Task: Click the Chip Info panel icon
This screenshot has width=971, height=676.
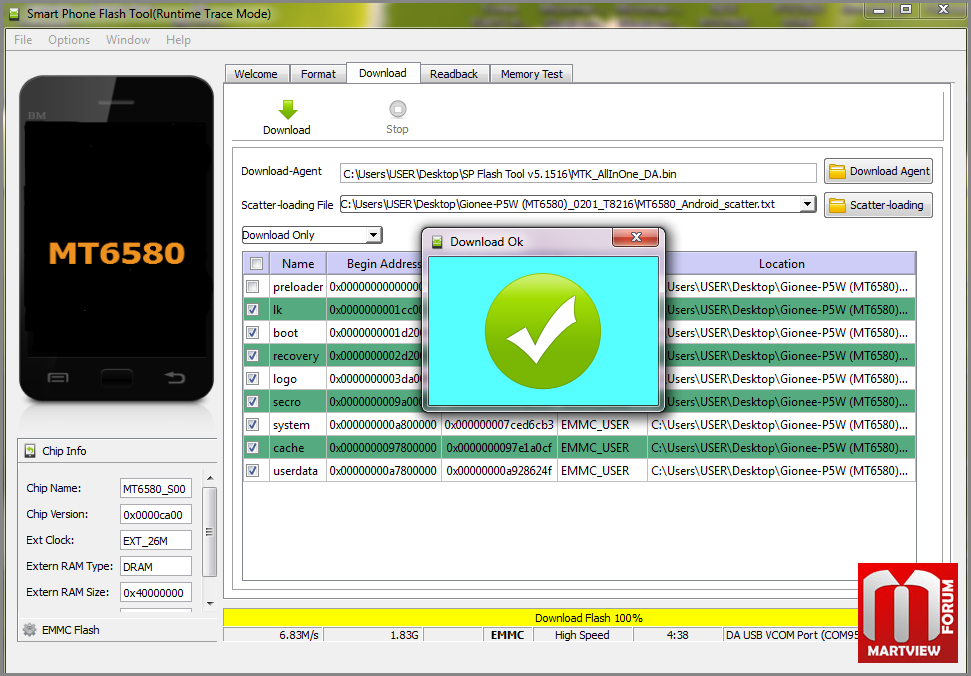Action: [x=30, y=451]
